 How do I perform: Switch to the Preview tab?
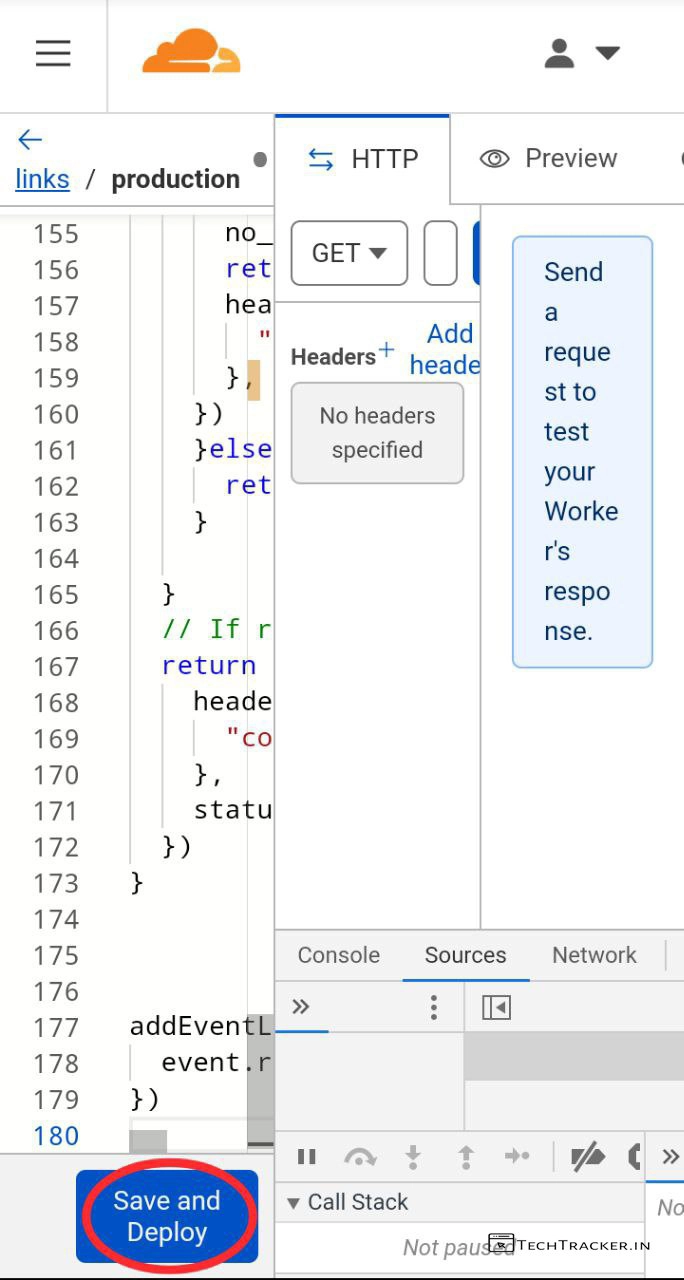click(x=549, y=159)
